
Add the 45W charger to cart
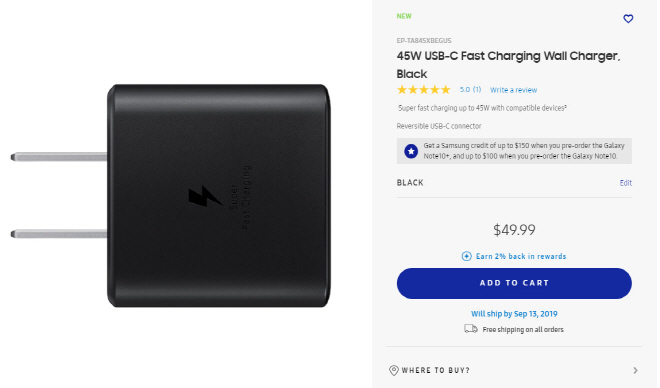(x=514, y=283)
